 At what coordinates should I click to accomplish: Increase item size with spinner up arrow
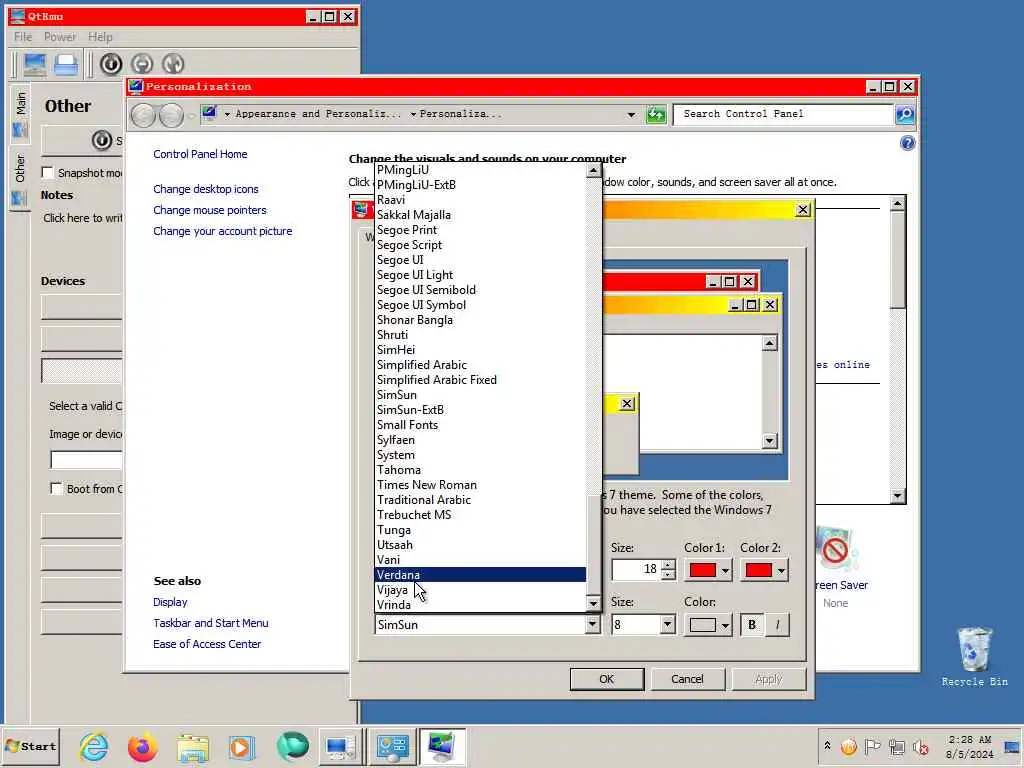667,565
